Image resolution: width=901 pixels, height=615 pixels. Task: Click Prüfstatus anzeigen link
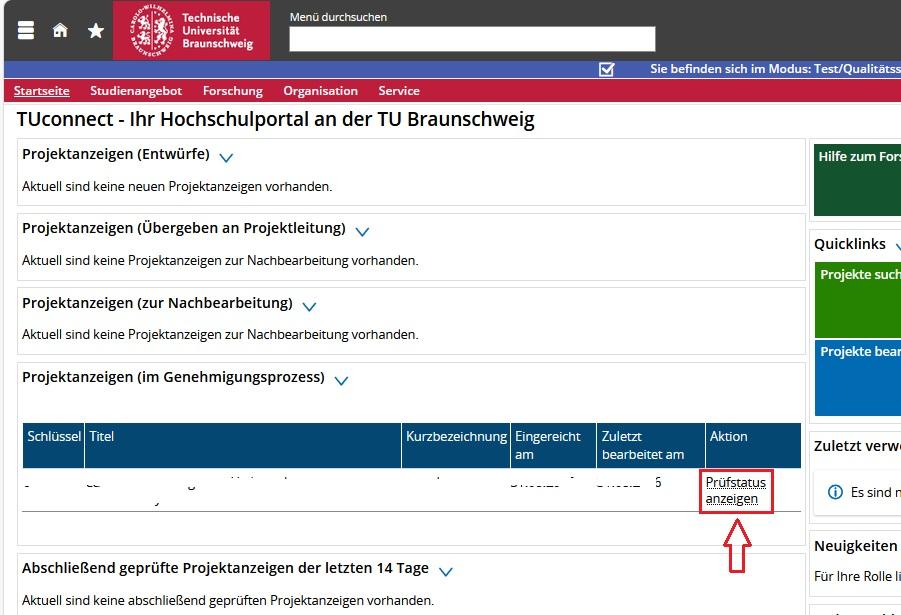pos(736,490)
